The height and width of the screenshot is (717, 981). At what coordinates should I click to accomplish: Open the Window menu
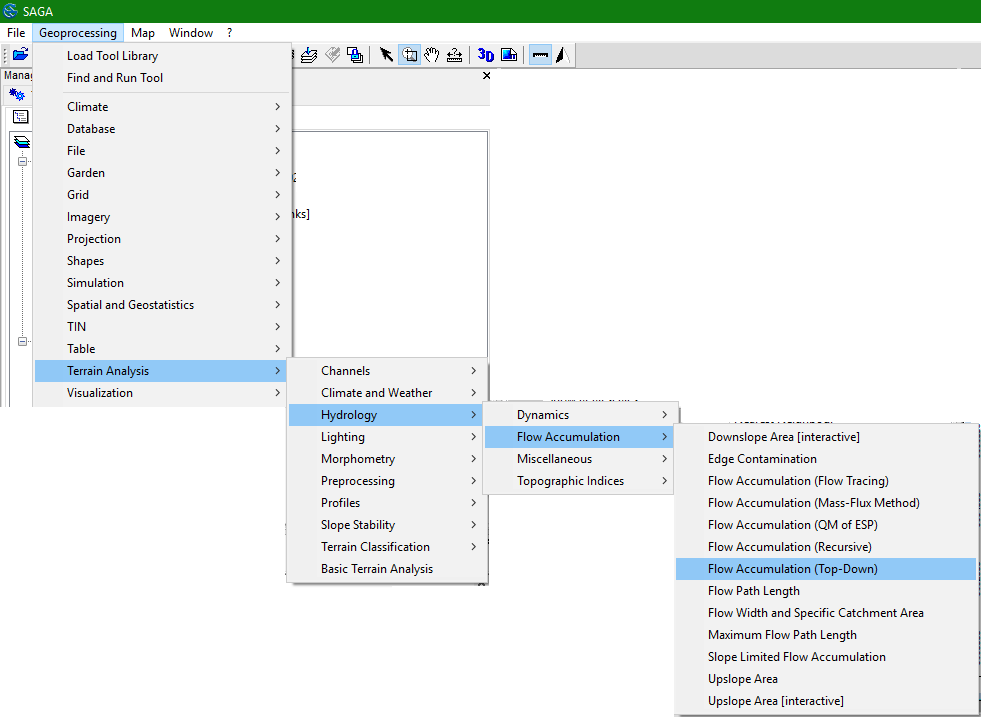[191, 33]
